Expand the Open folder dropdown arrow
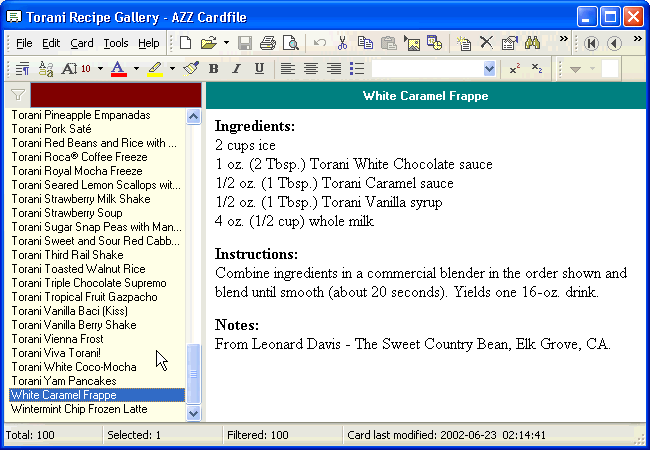 click(226, 43)
